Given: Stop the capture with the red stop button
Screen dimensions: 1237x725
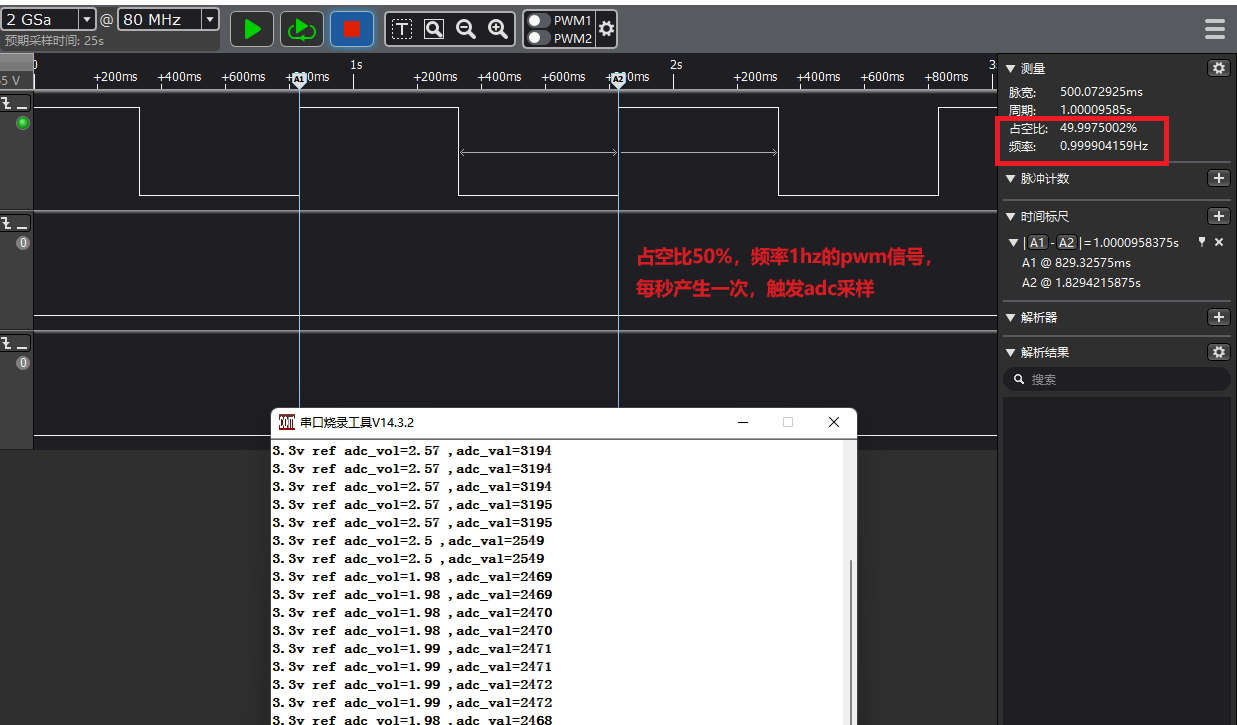Looking at the screenshot, I should (351, 29).
